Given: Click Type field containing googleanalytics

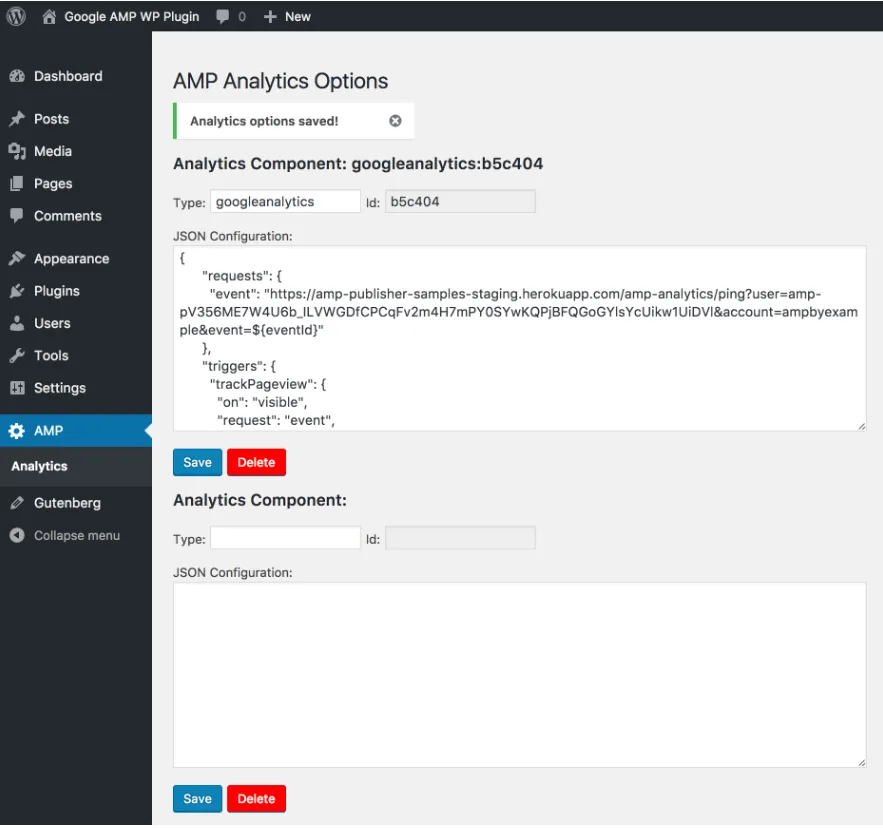Looking at the screenshot, I should [x=286, y=202].
